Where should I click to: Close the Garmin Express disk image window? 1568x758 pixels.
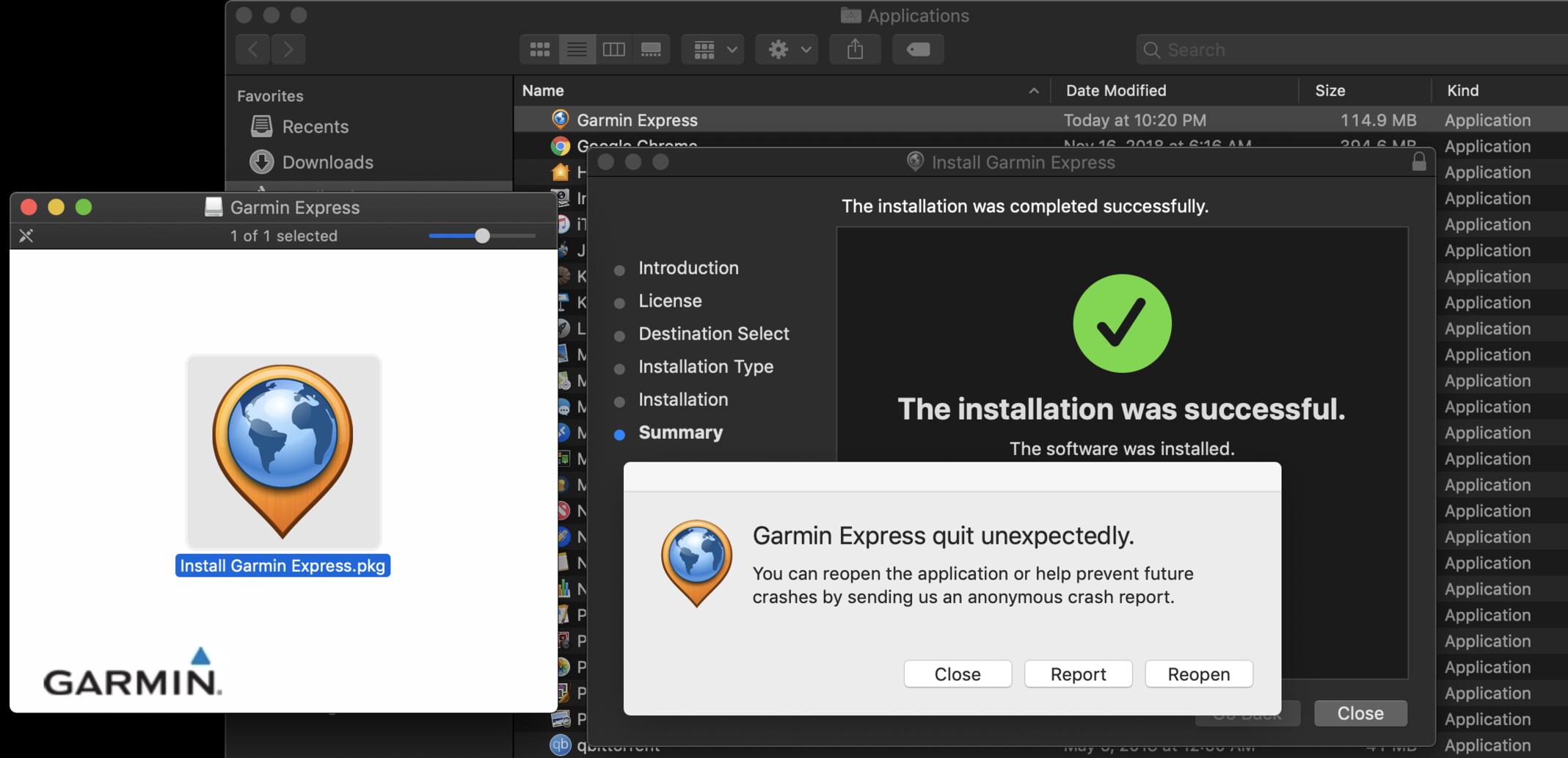coord(29,207)
